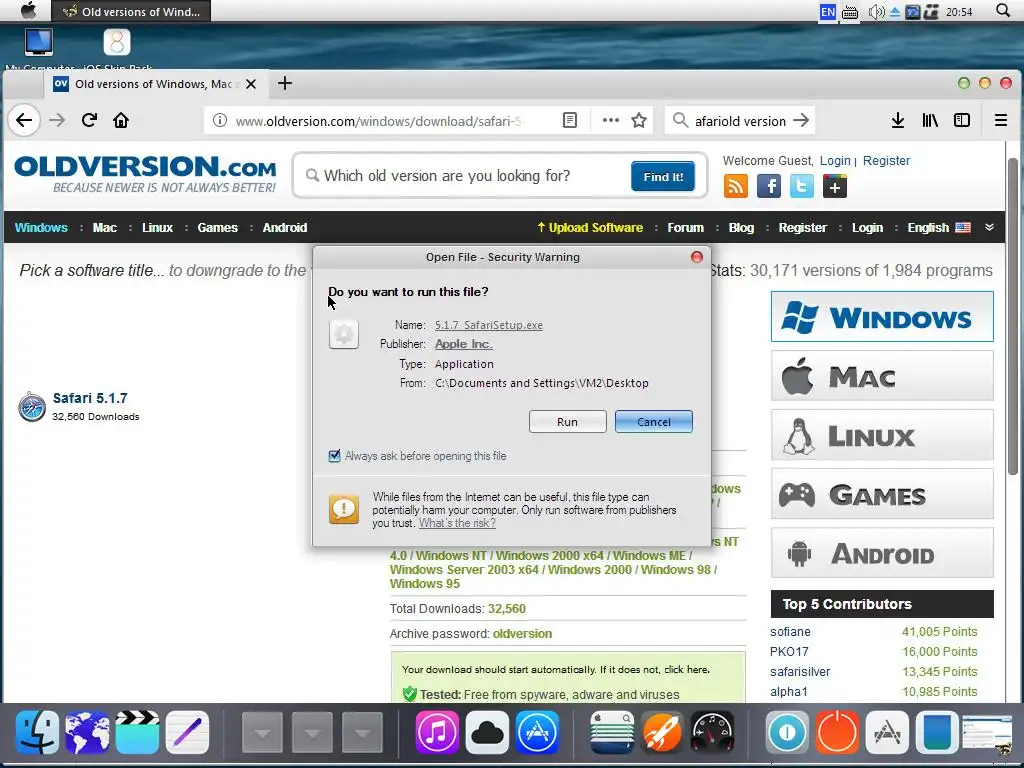Image resolution: width=1024 pixels, height=768 pixels.
Task: Toggle the browser sidebar icon
Action: 962,120
